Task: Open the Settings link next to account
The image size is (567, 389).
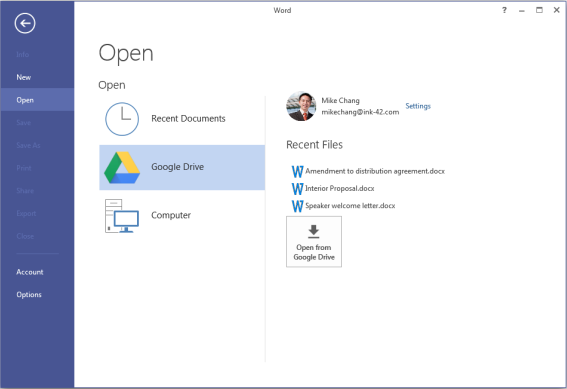Action: point(418,106)
